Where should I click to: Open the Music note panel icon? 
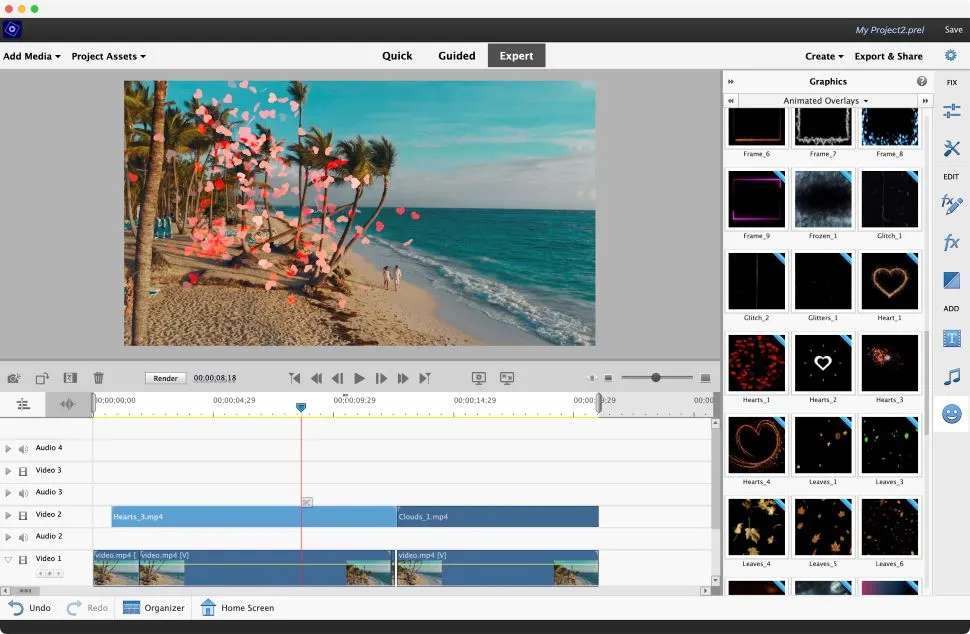click(x=951, y=376)
